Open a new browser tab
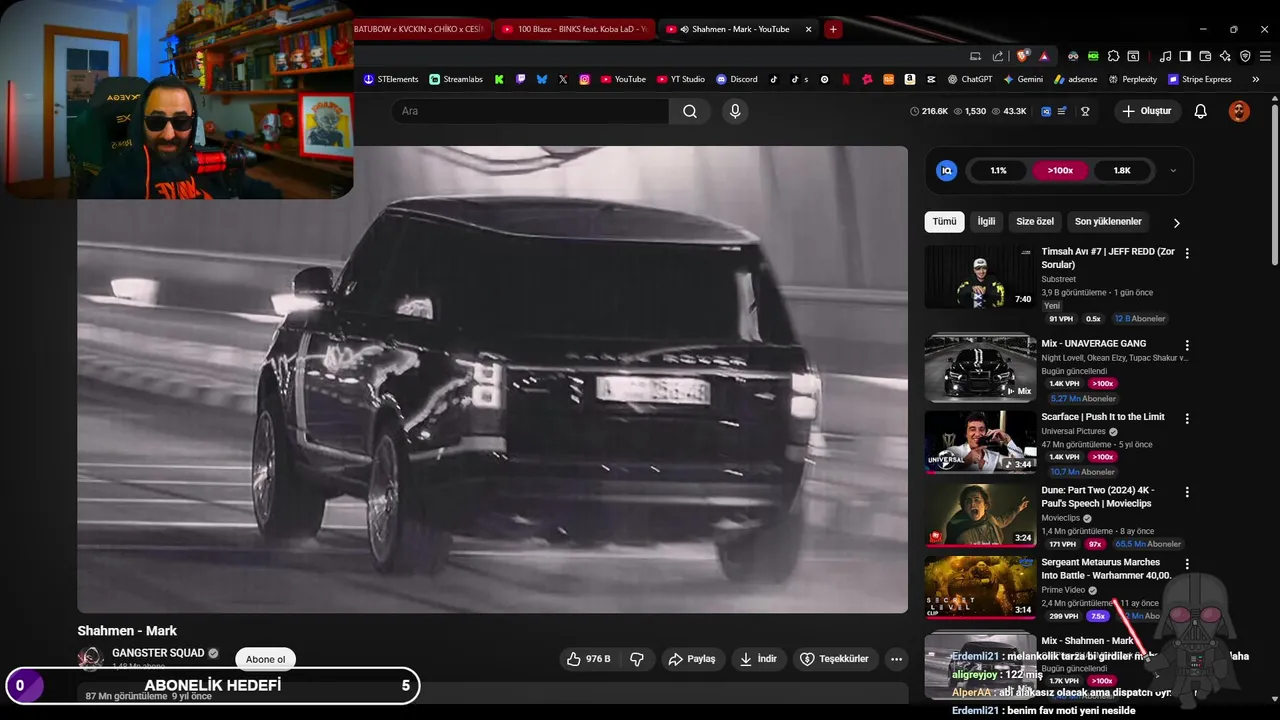The width and height of the screenshot is (1280, 720). point(833,29)
